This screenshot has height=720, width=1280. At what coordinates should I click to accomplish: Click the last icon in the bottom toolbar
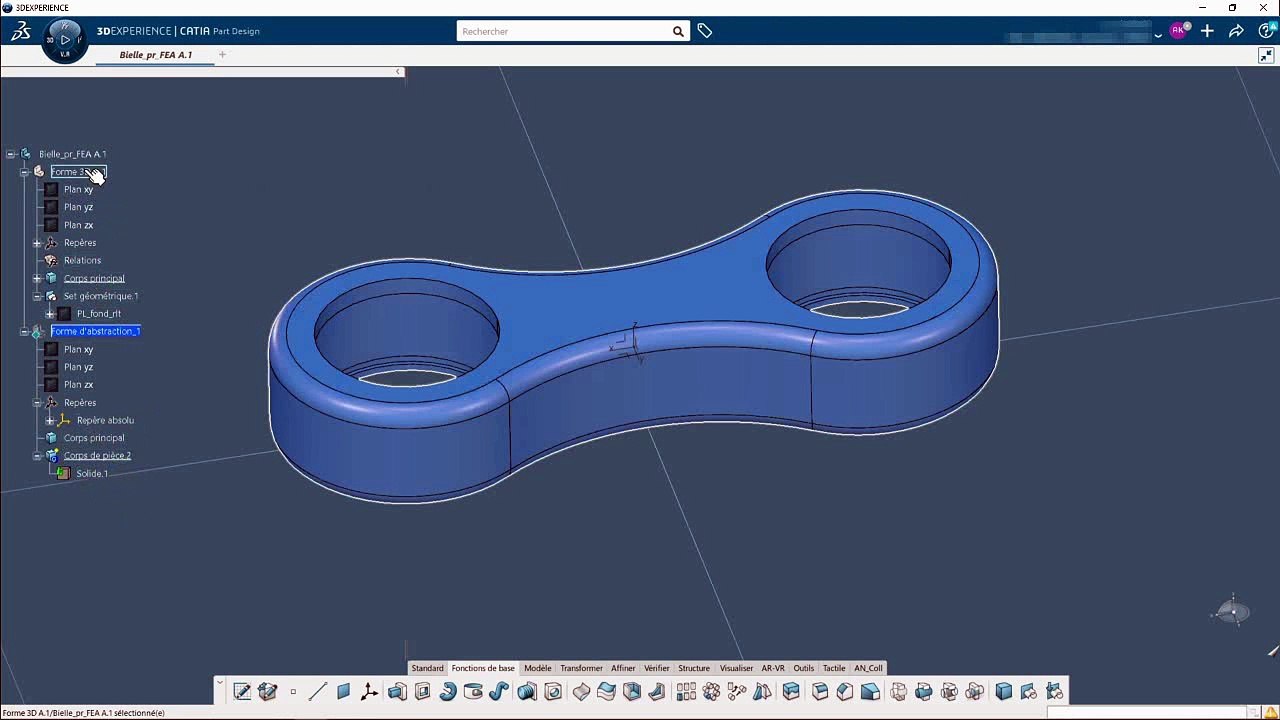pyautogui.click(x=1054, y=691)
